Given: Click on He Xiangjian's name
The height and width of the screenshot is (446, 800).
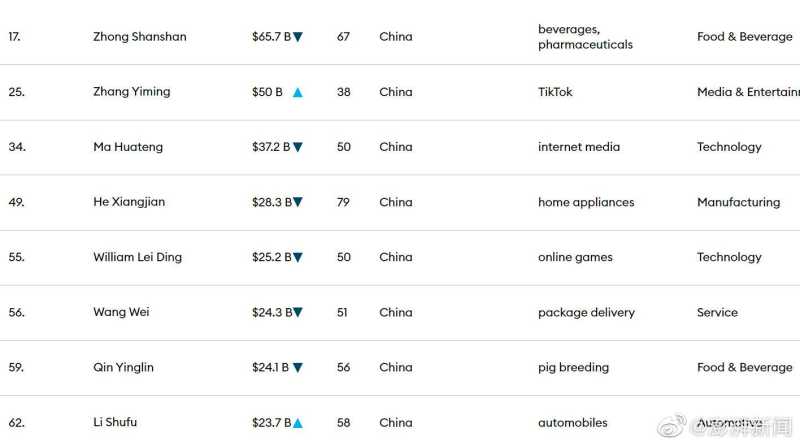Looking at the screenshot, I should click(x=129, y=202).
